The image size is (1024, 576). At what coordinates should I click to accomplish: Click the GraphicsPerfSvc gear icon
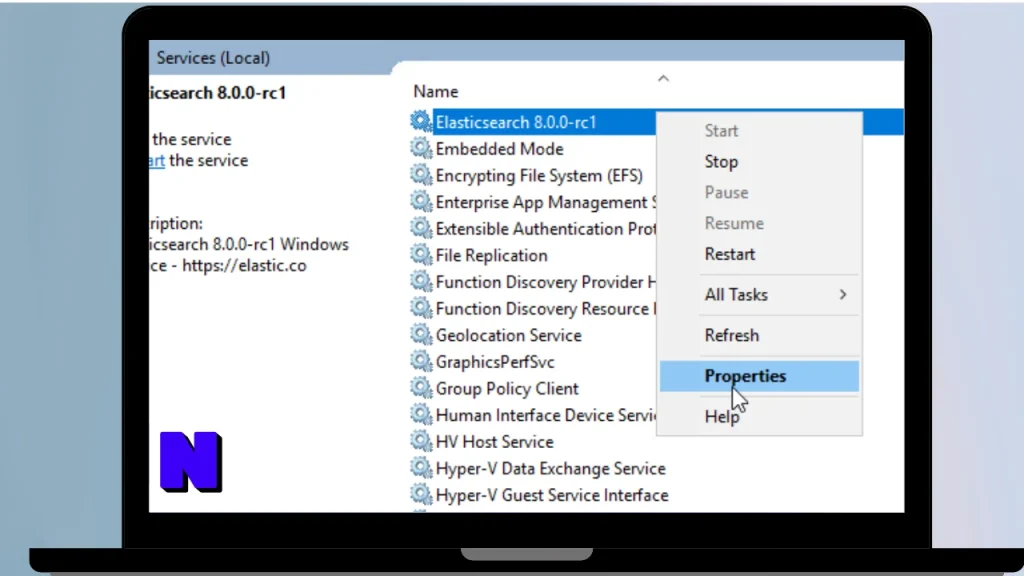click(421, 362)
